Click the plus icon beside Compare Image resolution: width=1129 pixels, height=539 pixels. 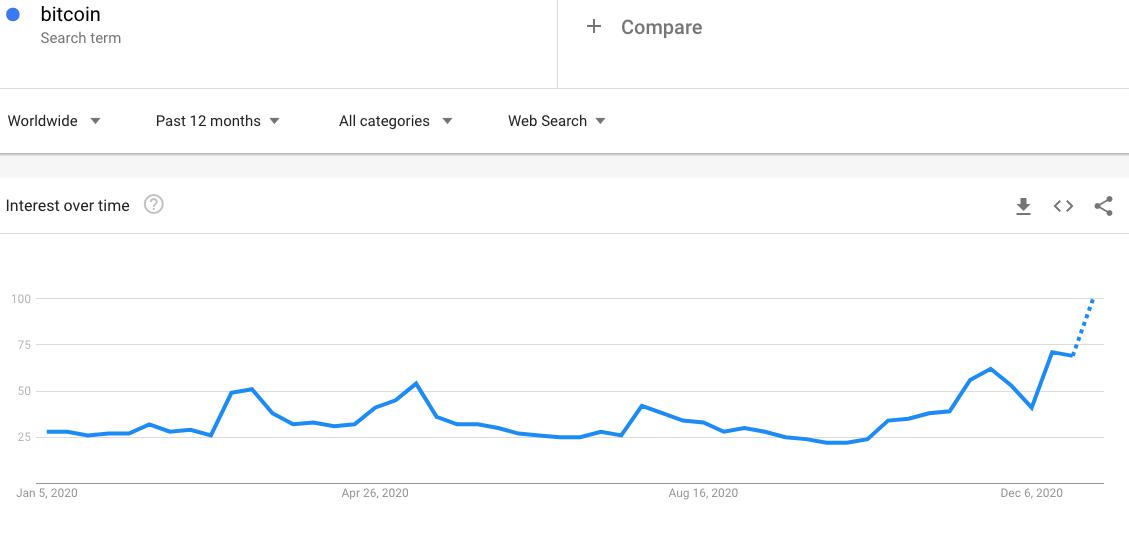coord(594,27)
